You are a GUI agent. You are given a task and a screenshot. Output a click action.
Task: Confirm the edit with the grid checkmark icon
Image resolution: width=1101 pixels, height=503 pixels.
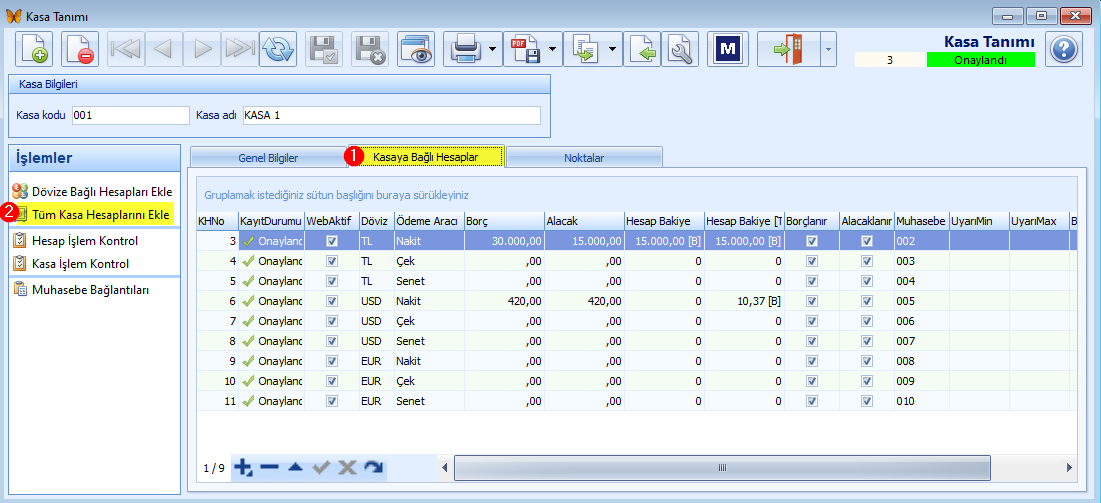322,467
